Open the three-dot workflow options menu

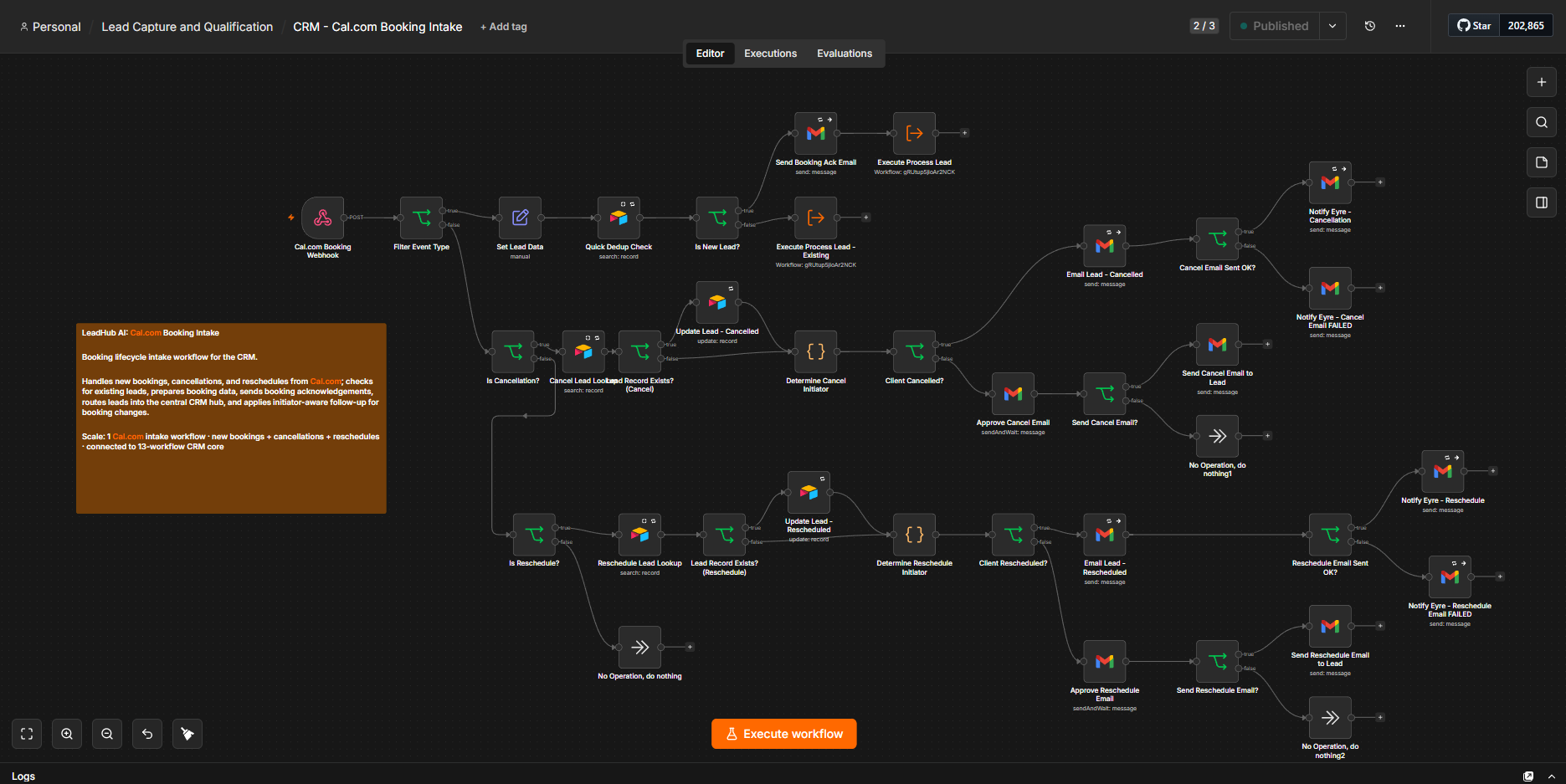[x=1400, y=26]
